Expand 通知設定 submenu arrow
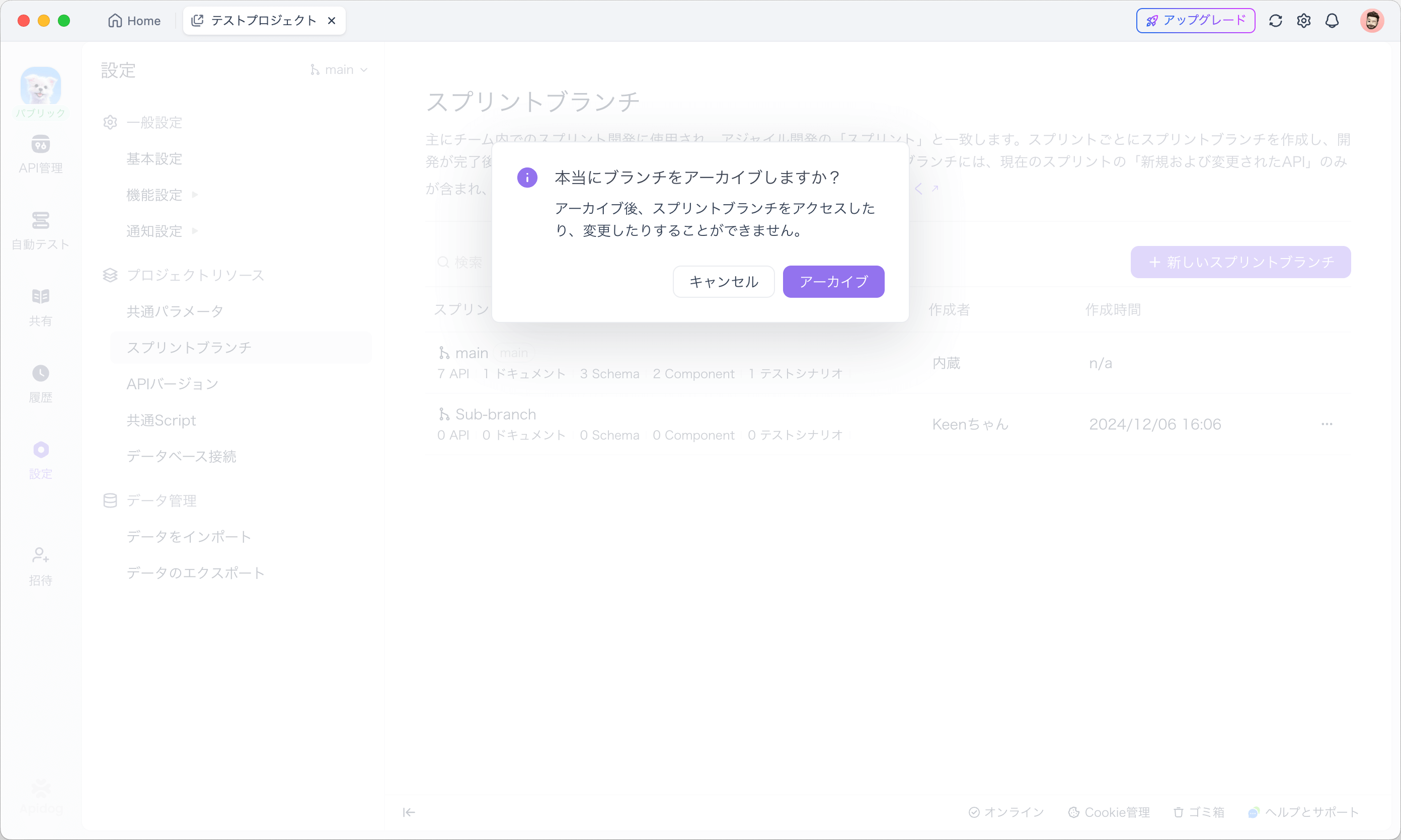The width and height of the screenshot is (1401, 840). click(x=195, y=231)
